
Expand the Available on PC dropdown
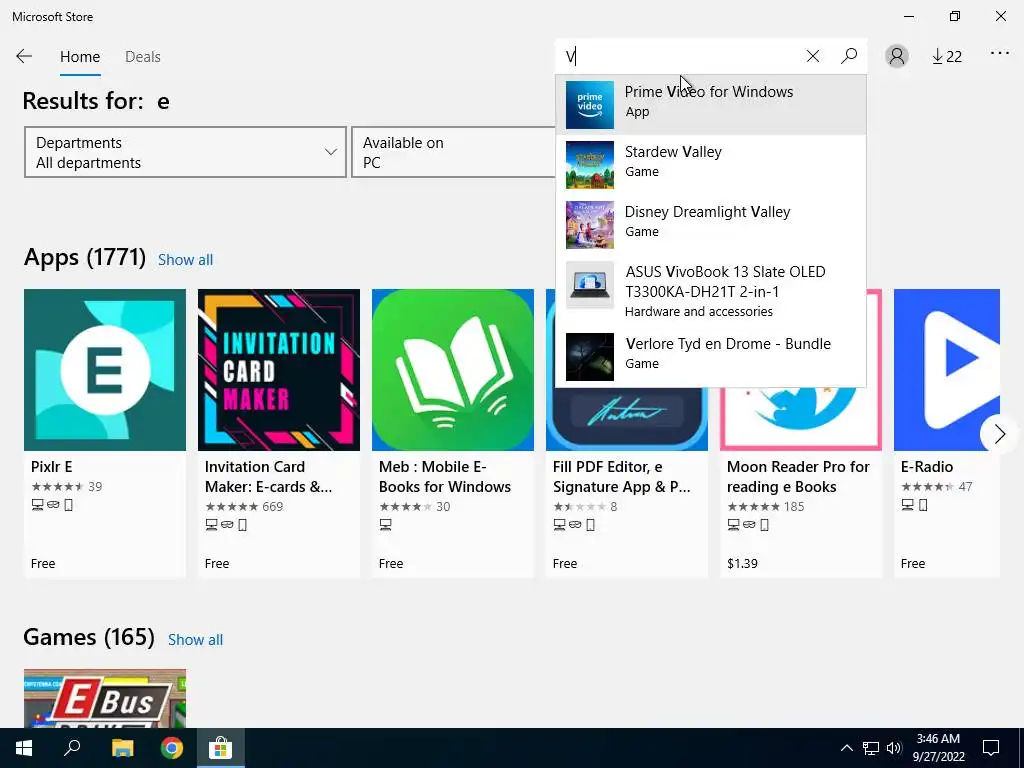coord(453,152)
